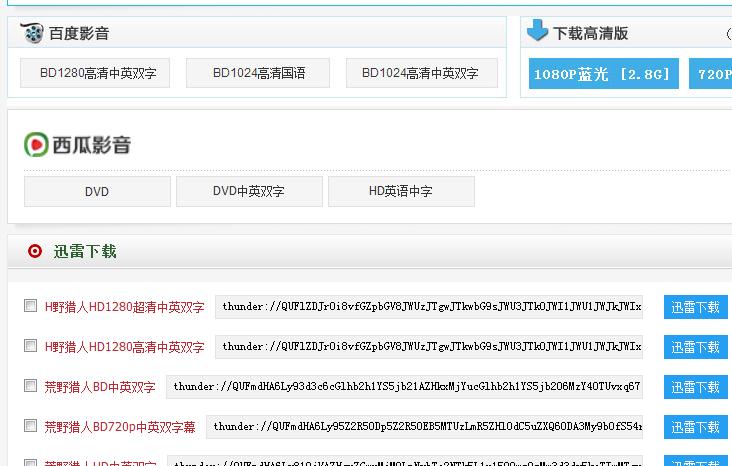Play DVD中英双字 source
Viewport: 732px width, 466px height.
249,191
